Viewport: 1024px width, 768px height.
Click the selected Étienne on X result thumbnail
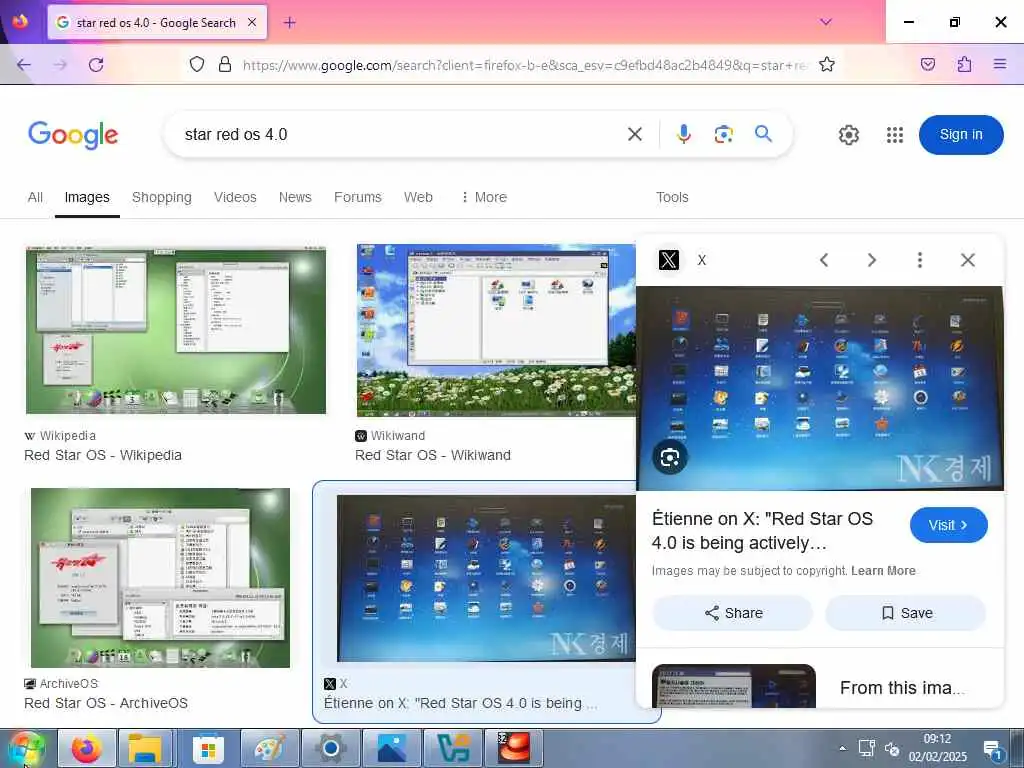point(486,578)
